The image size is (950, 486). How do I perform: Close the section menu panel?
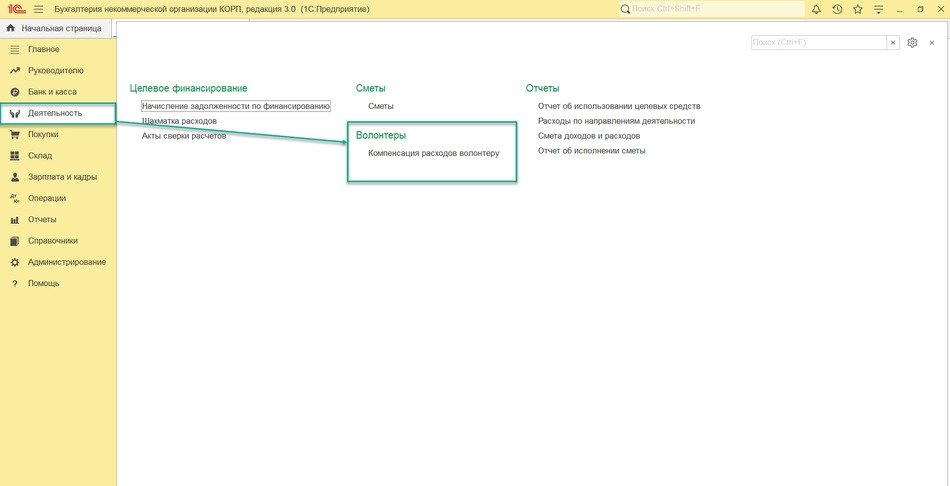(x=932, y=43)
